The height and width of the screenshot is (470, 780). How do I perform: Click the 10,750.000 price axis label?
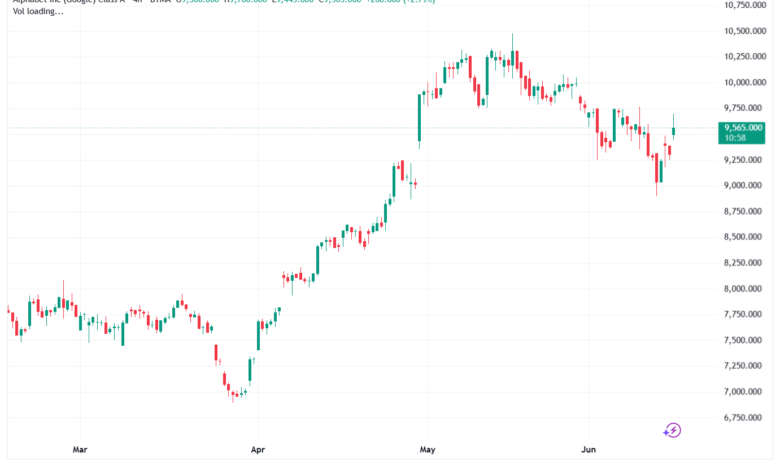click(745, 5)
